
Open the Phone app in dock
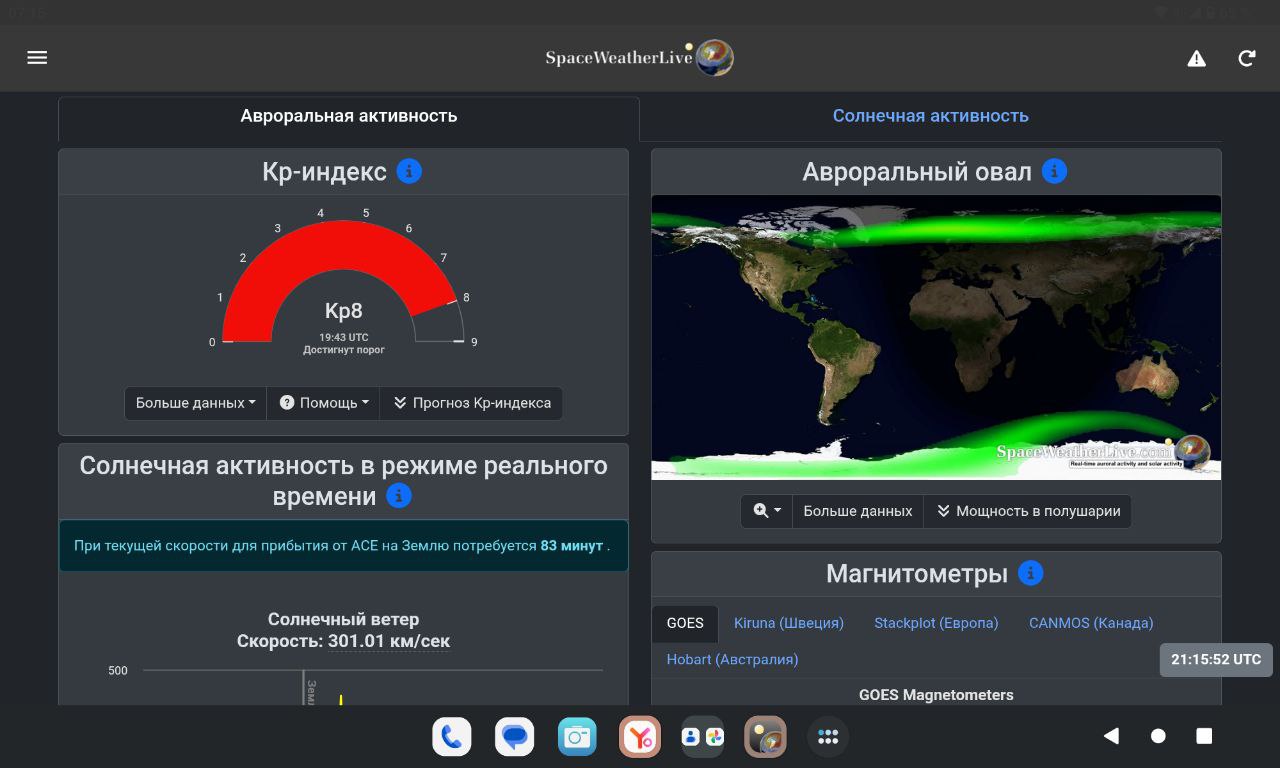pyautogui.click(x=452, y=737)
